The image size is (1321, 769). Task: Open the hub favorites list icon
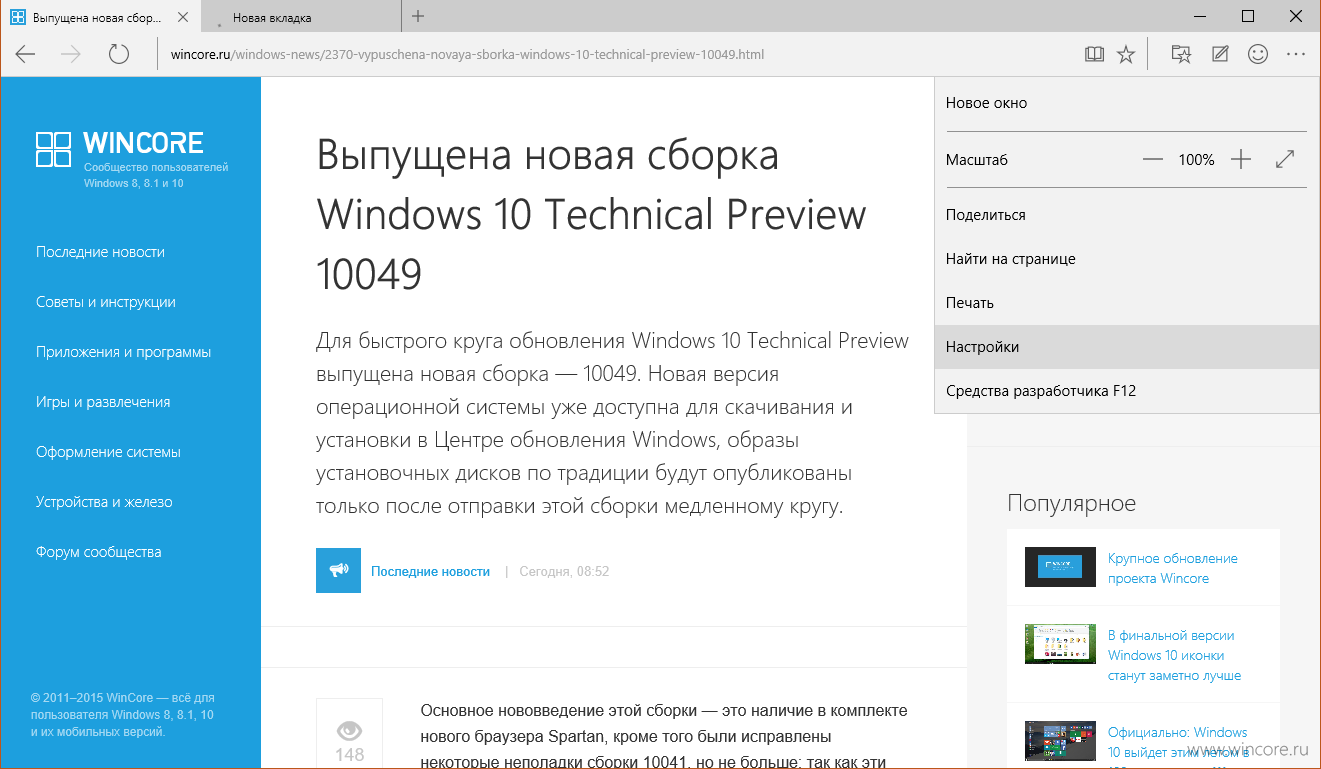pyautogui.click(x=1181, y=54)
